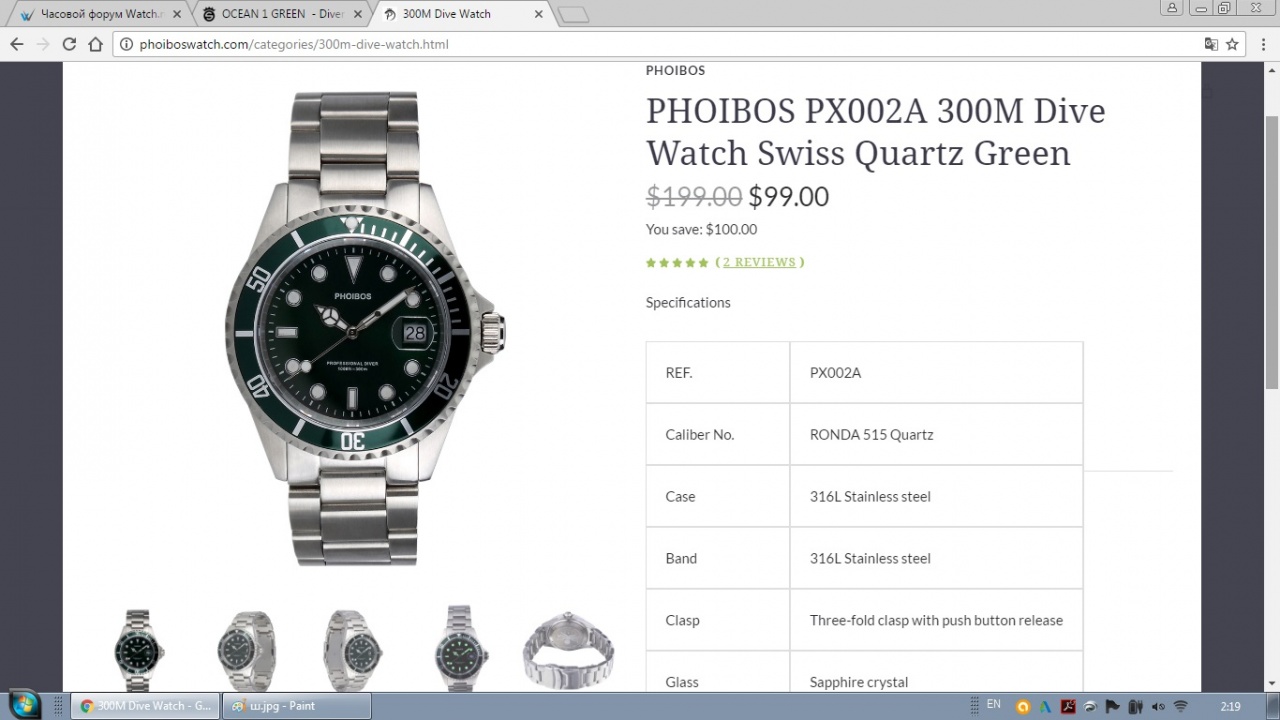View site information icon in address bar

[x=126, y=44]
